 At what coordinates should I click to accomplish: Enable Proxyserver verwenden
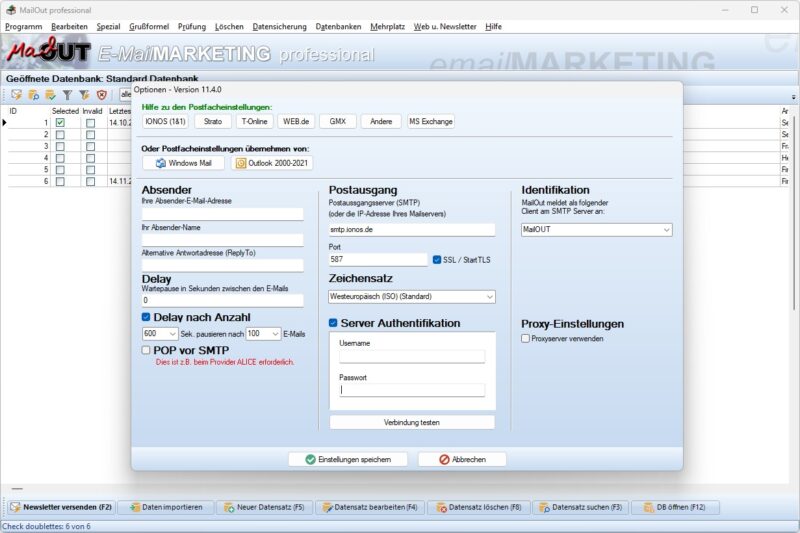[x=526, y=339]
